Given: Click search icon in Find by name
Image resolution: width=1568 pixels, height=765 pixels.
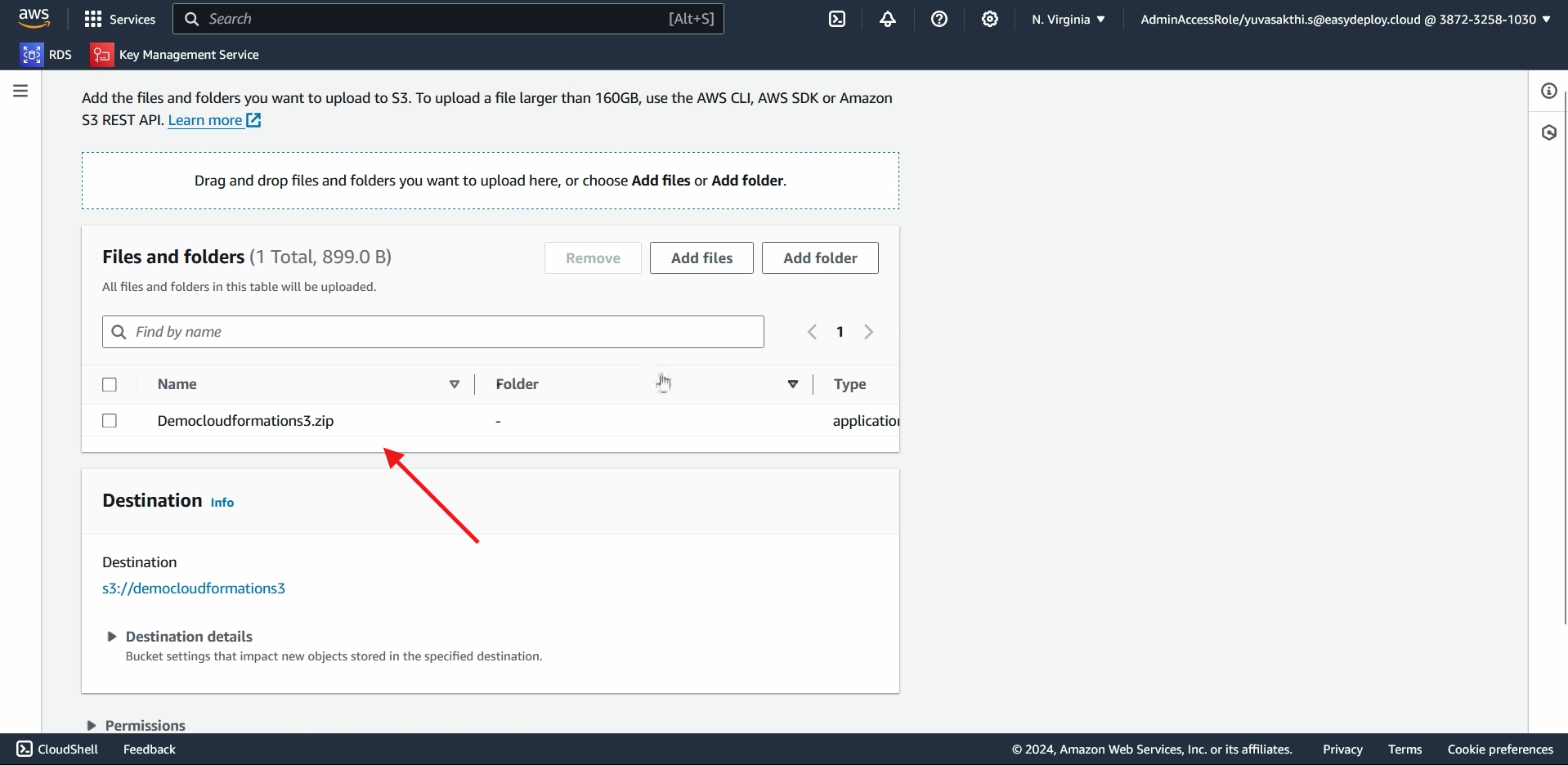Looking at the screenshot, I should point(119,332).
